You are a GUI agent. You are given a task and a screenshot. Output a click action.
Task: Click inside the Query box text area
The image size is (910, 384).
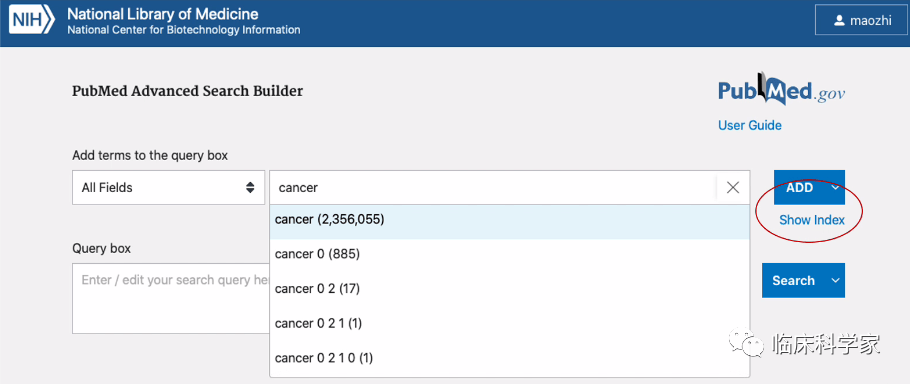point(171,298)
